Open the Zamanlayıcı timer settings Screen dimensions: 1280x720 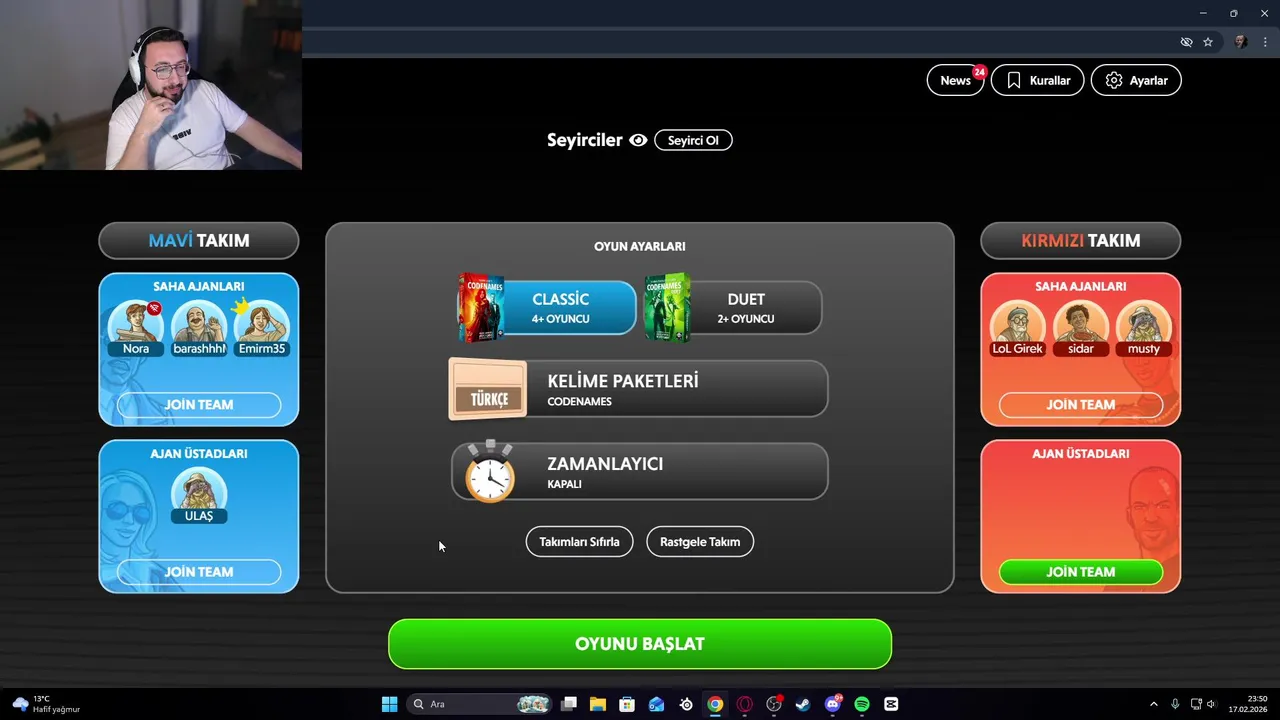tap(639, 471)
